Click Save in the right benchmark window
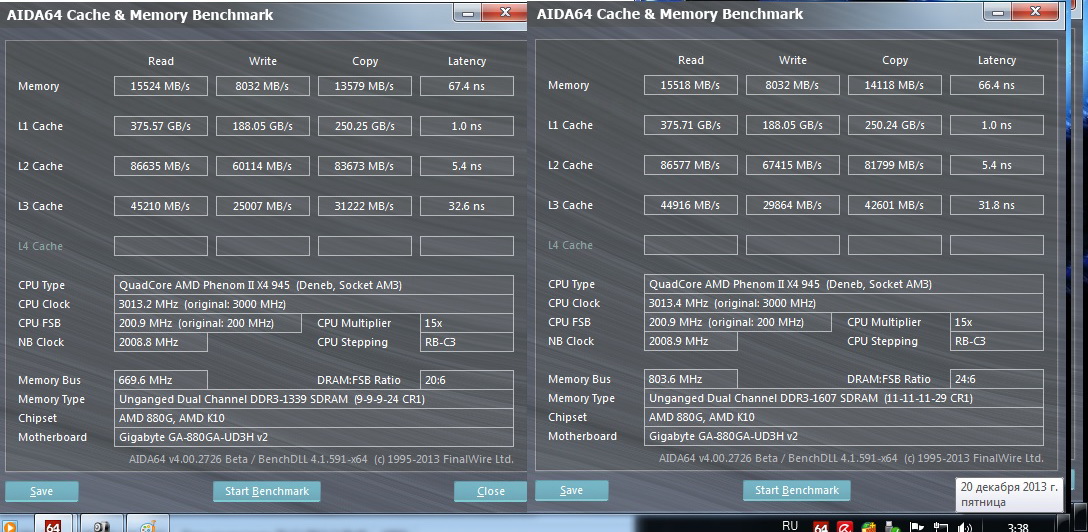1088x532 pixels. point(571,490)
